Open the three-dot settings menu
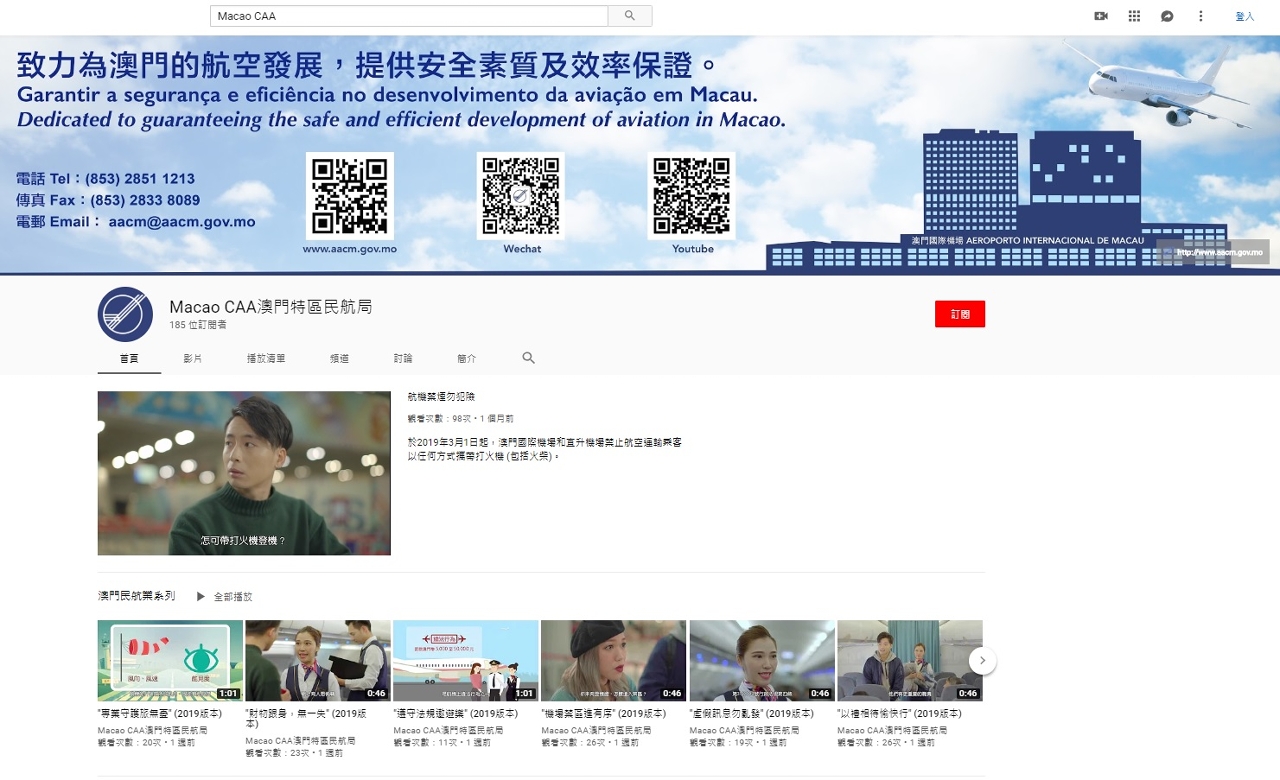This screenshot has height=780, width=1280. tap(1201, 16)
